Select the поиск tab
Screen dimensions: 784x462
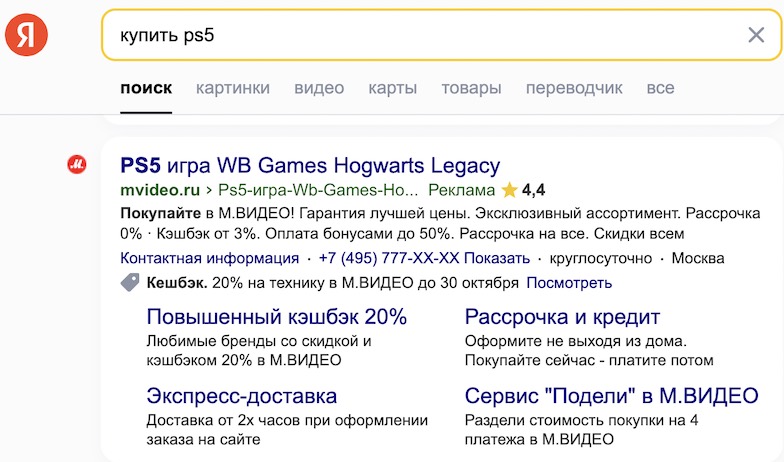146,88
